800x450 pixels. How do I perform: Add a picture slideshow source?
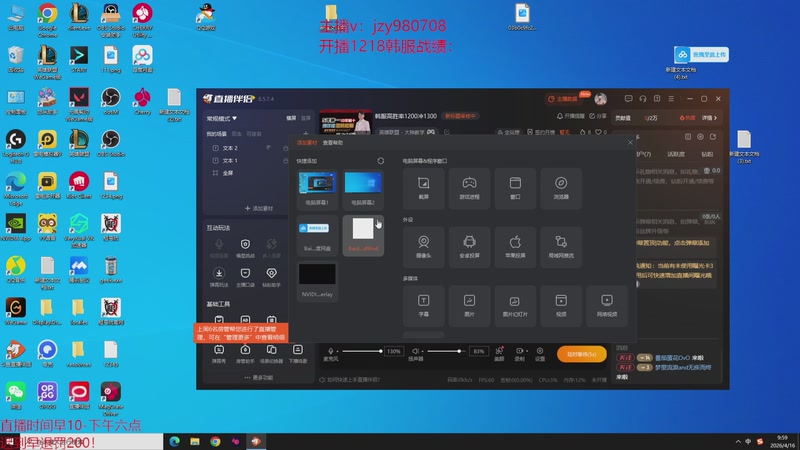pyautogui.click(x=515, y=306)
